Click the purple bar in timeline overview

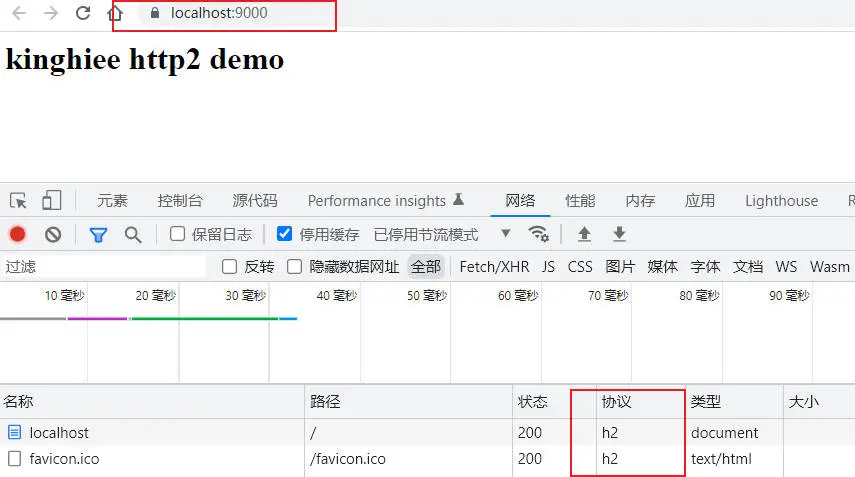click(x=98, y=318)
